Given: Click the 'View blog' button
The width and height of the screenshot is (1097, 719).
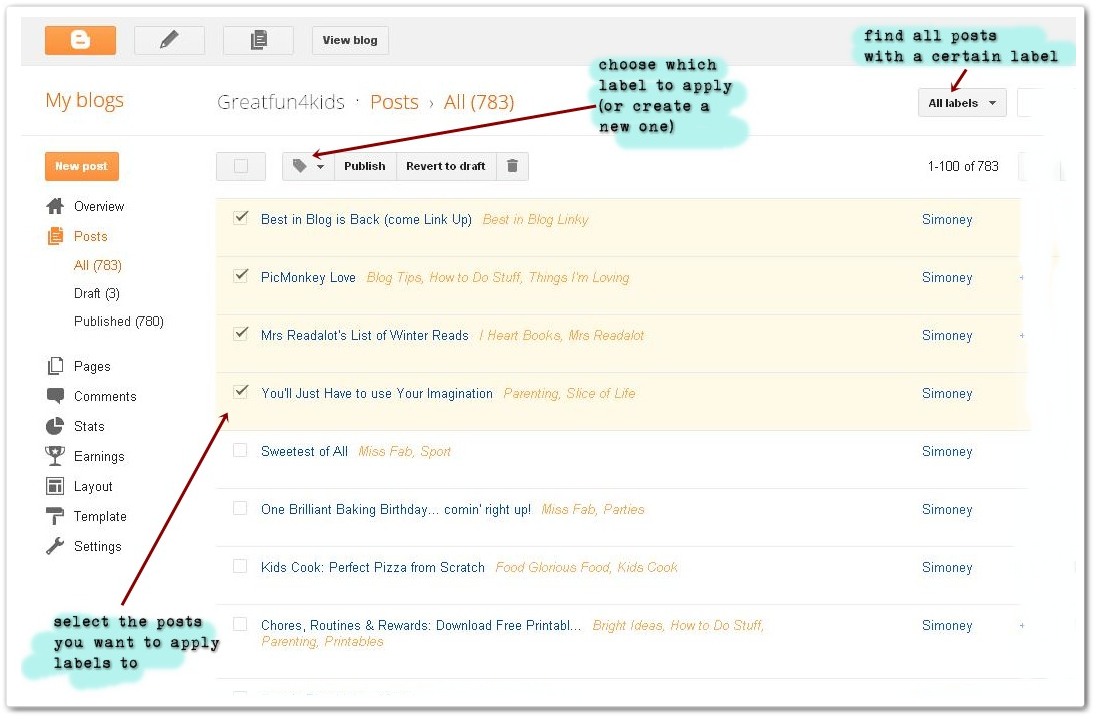Looking at the screenshot, I should [x=349, y=40].
